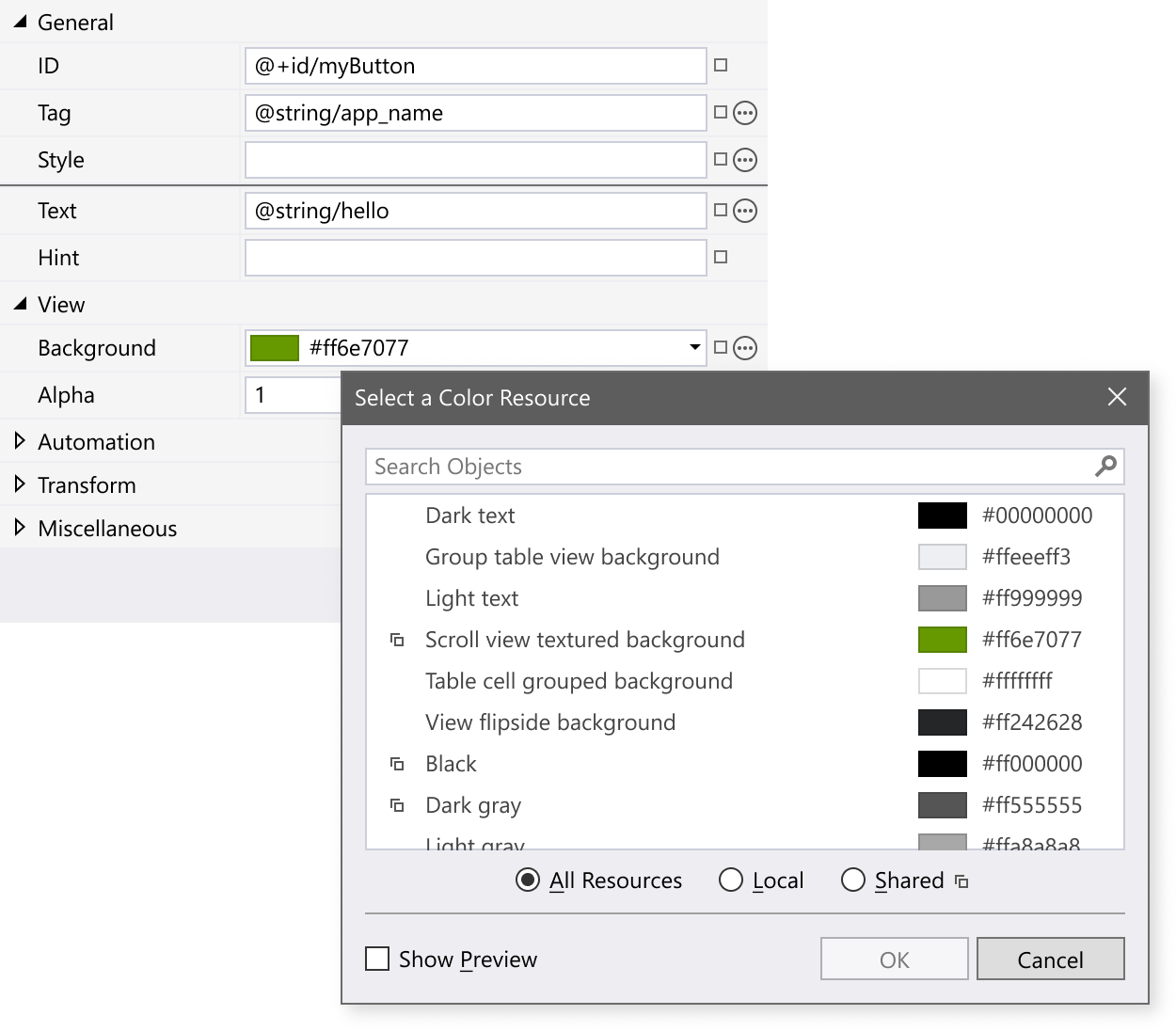Expand the Transform section

point(19,484)
